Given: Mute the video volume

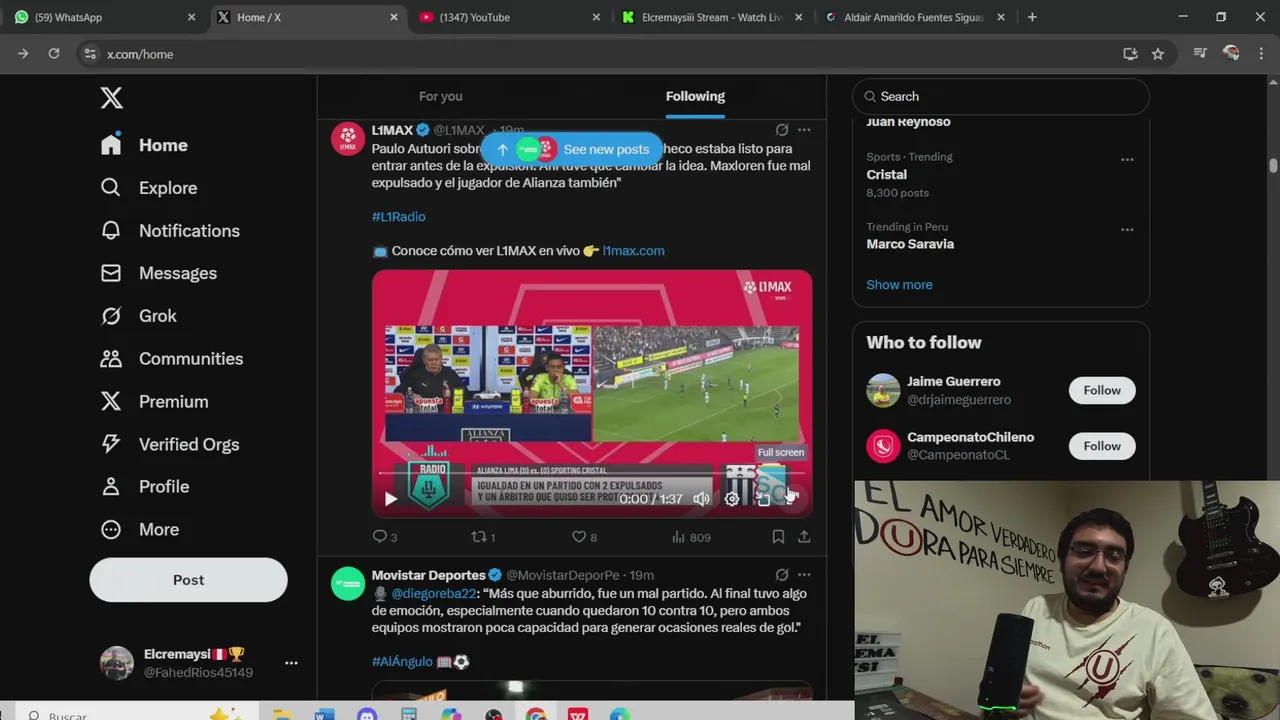Looking at the screenshot, I should pos(701,499).
